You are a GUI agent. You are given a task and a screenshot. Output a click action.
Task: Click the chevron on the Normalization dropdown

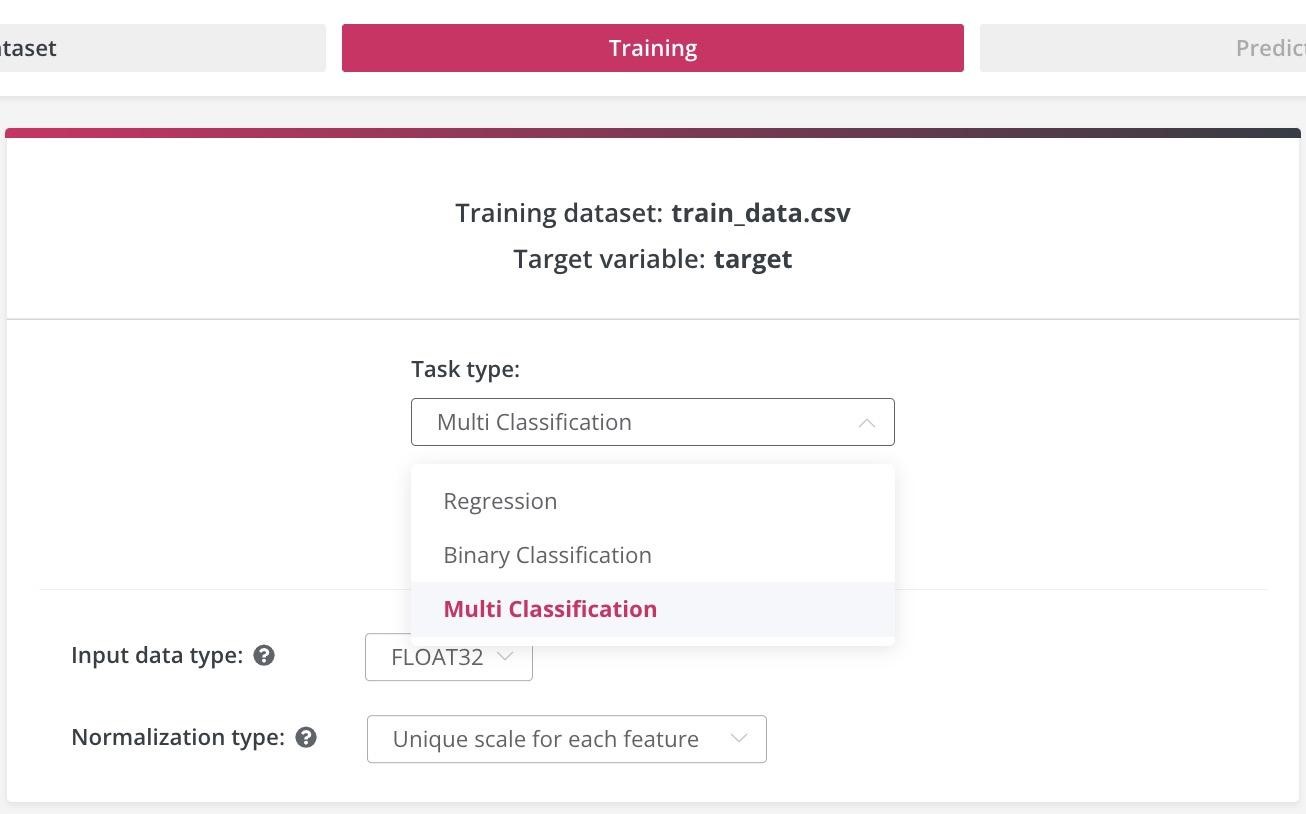[x=739, y=739]
